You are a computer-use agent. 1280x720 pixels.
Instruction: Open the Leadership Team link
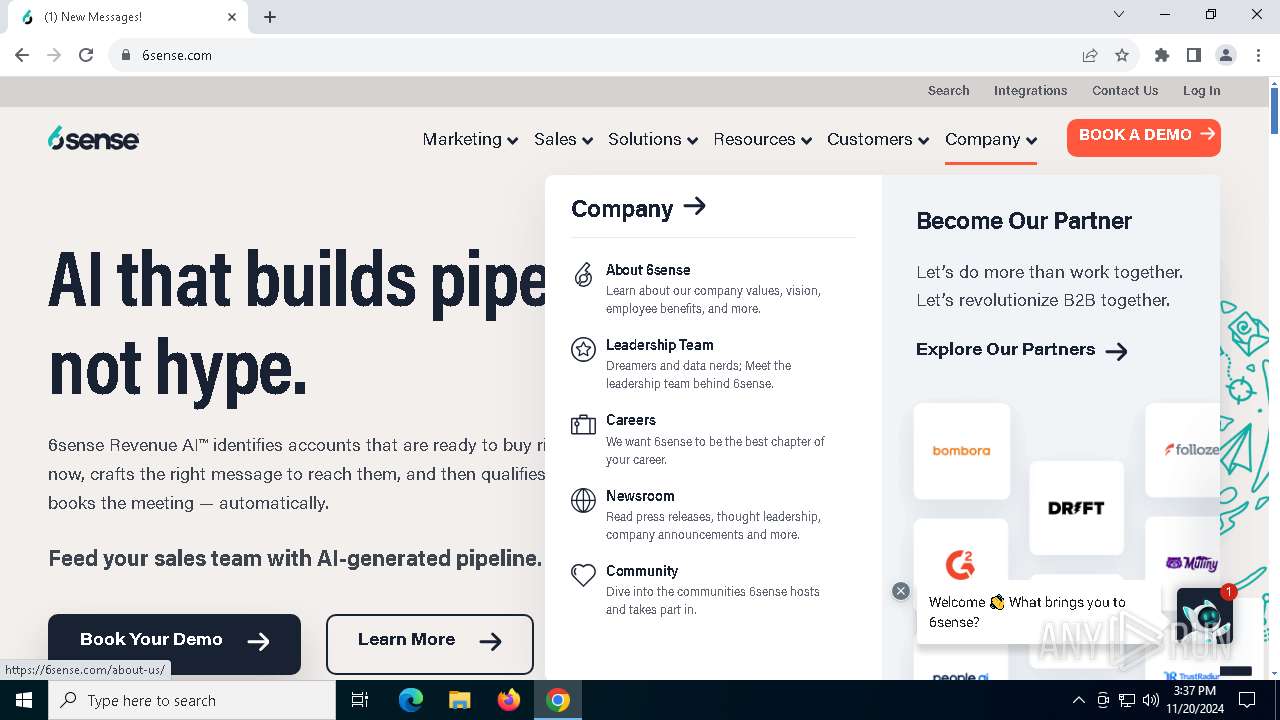(x=660, y=345)
